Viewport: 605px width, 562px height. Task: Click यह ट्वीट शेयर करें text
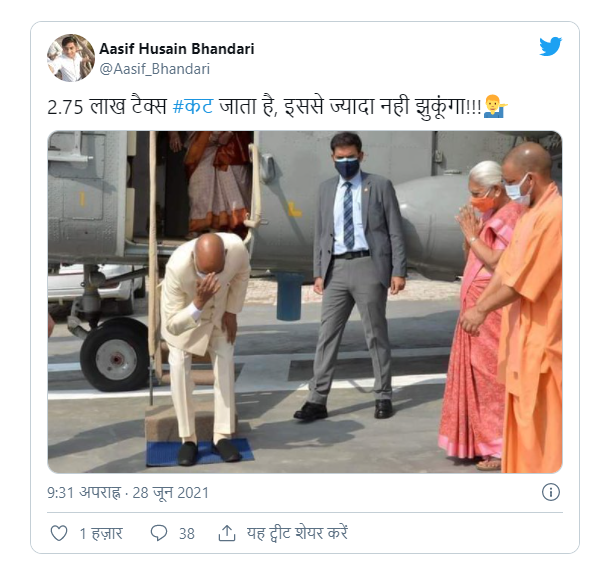[297, 533]
